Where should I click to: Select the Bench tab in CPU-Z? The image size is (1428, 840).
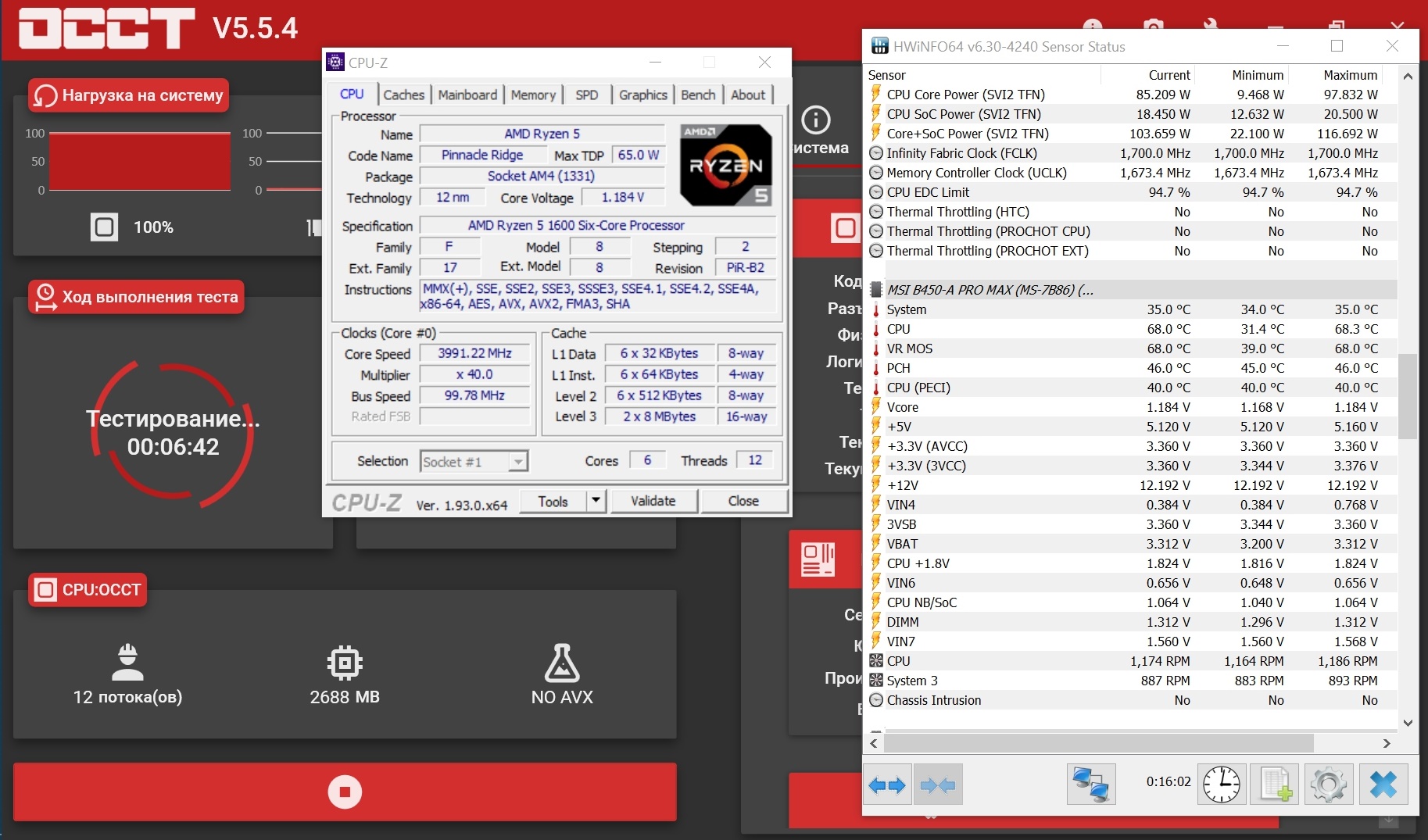click(x=698, y=95)
